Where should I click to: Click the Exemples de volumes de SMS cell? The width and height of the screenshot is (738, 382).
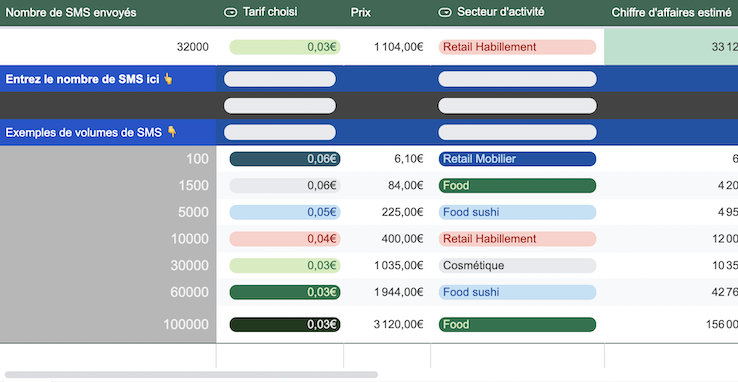pyautogui.click(x=108, y=132)
